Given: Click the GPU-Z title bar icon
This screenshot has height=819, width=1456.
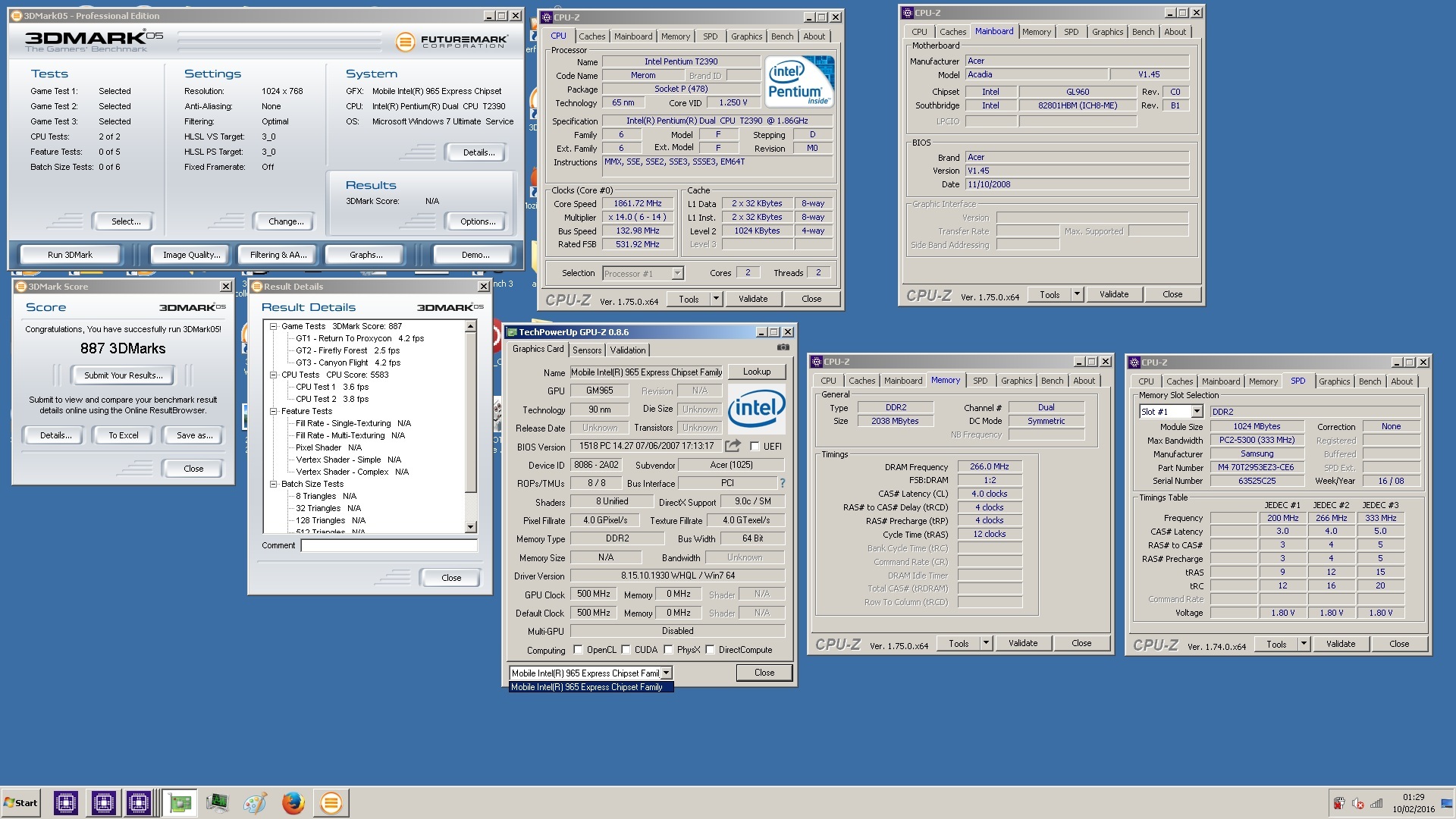Looking at the screenshot, I should [512, 332].
